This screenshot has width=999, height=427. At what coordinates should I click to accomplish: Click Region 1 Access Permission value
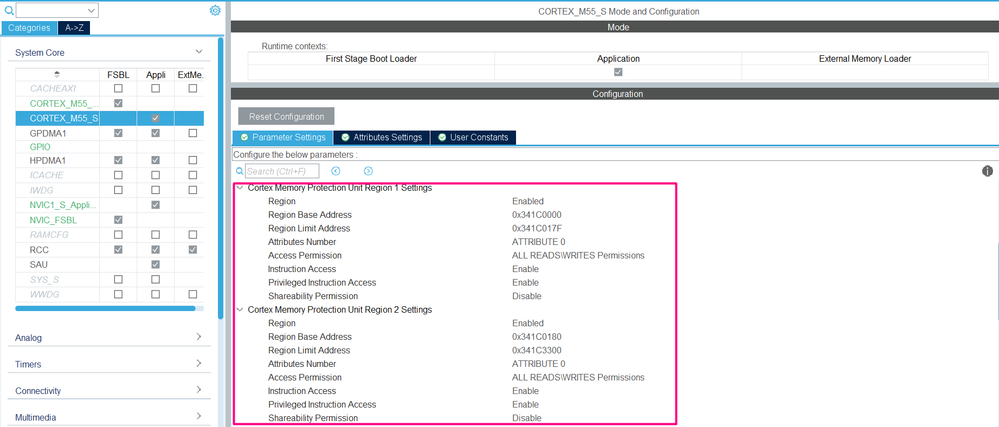[578, 255]
